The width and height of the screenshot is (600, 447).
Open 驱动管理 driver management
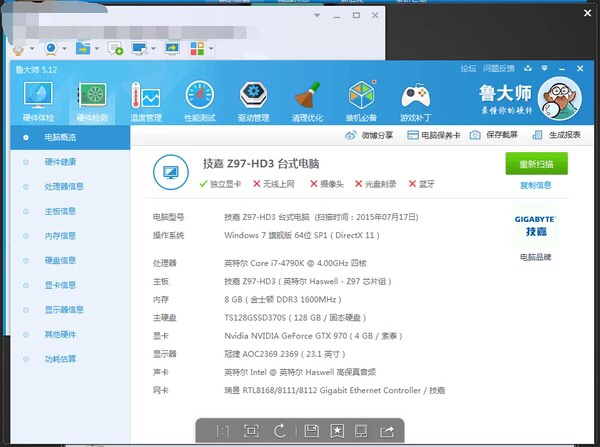(253, 101)
